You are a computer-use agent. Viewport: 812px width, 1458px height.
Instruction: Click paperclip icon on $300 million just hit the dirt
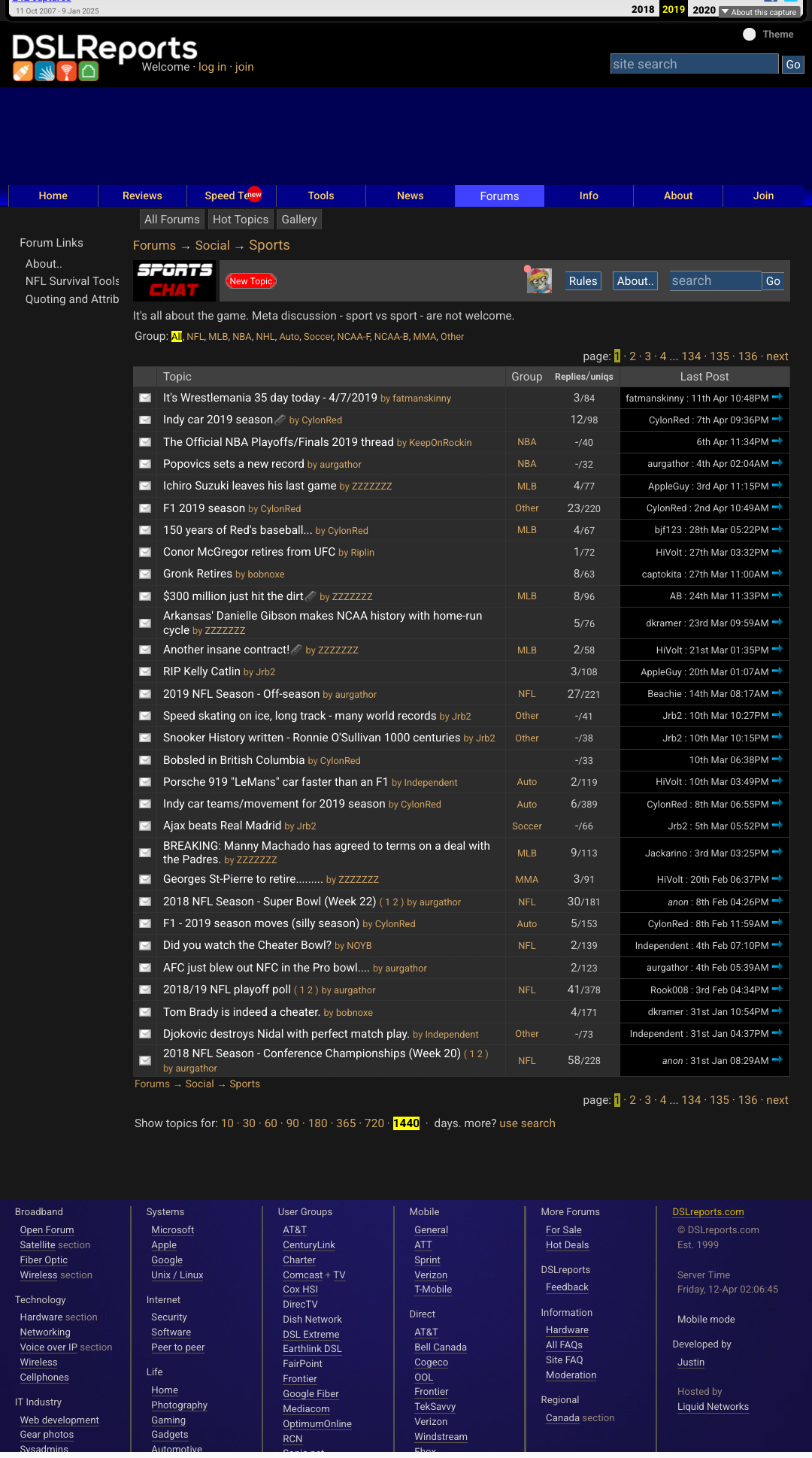click(311, 596)
